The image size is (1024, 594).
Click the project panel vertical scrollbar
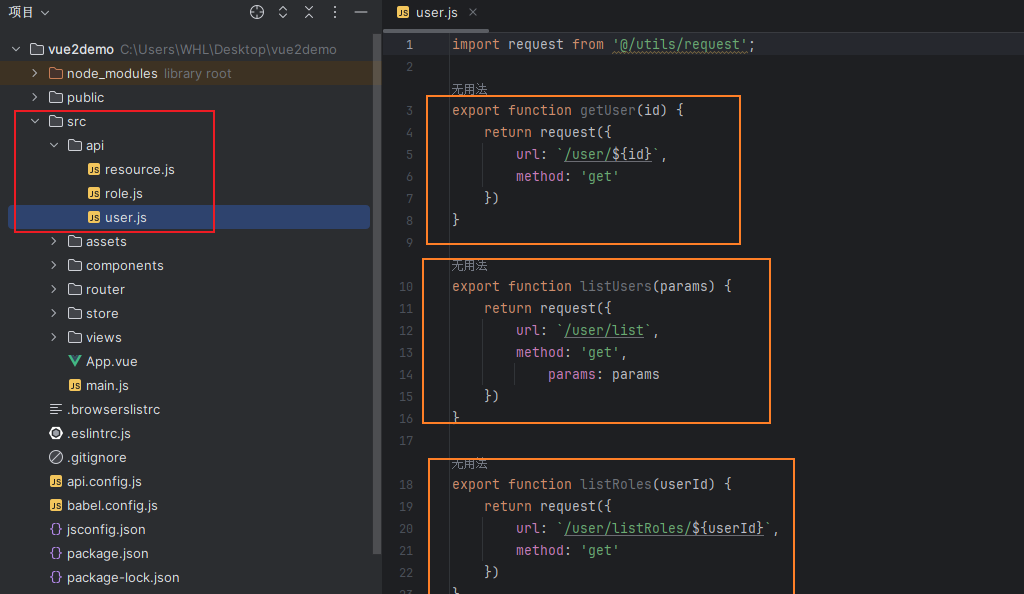point(377,294)
